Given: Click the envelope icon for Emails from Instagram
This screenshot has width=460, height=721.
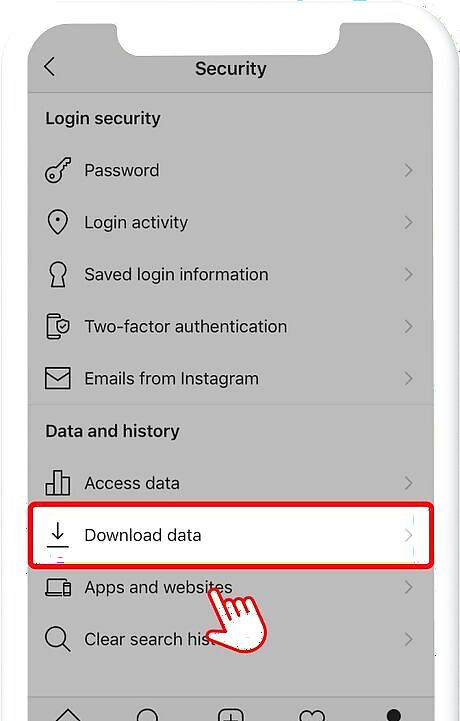Looking at the screenshot, I should 58,378.
